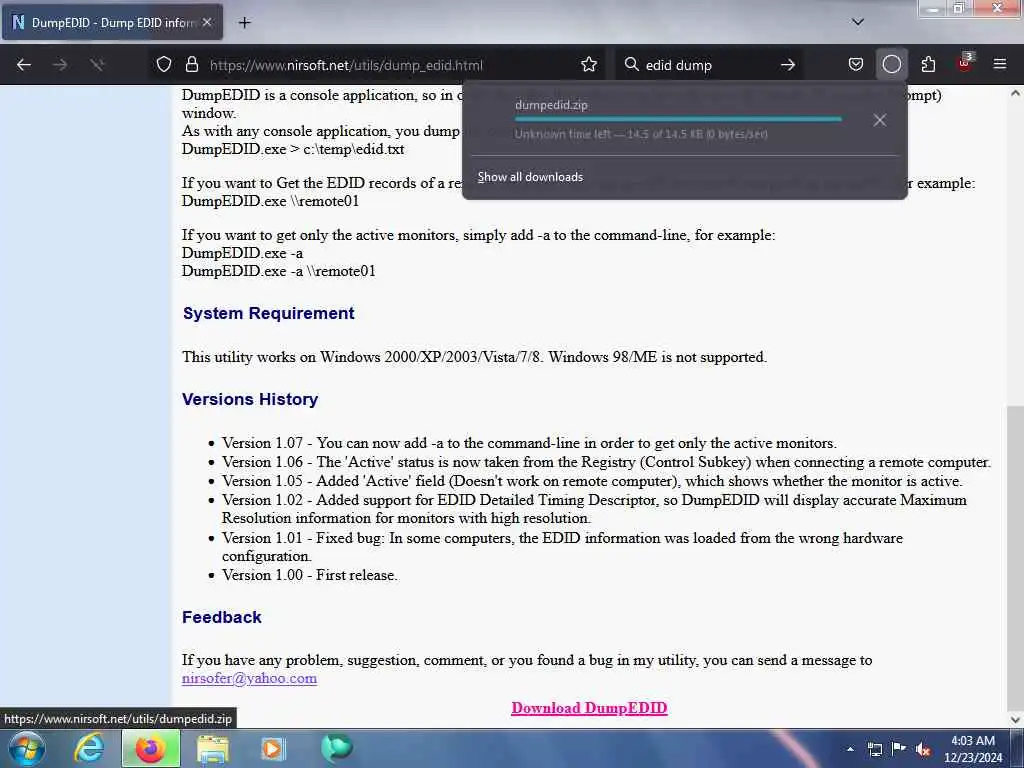Click the Download DumpEDID link
Screen dimensions: 1024x768
coord(589,708)
